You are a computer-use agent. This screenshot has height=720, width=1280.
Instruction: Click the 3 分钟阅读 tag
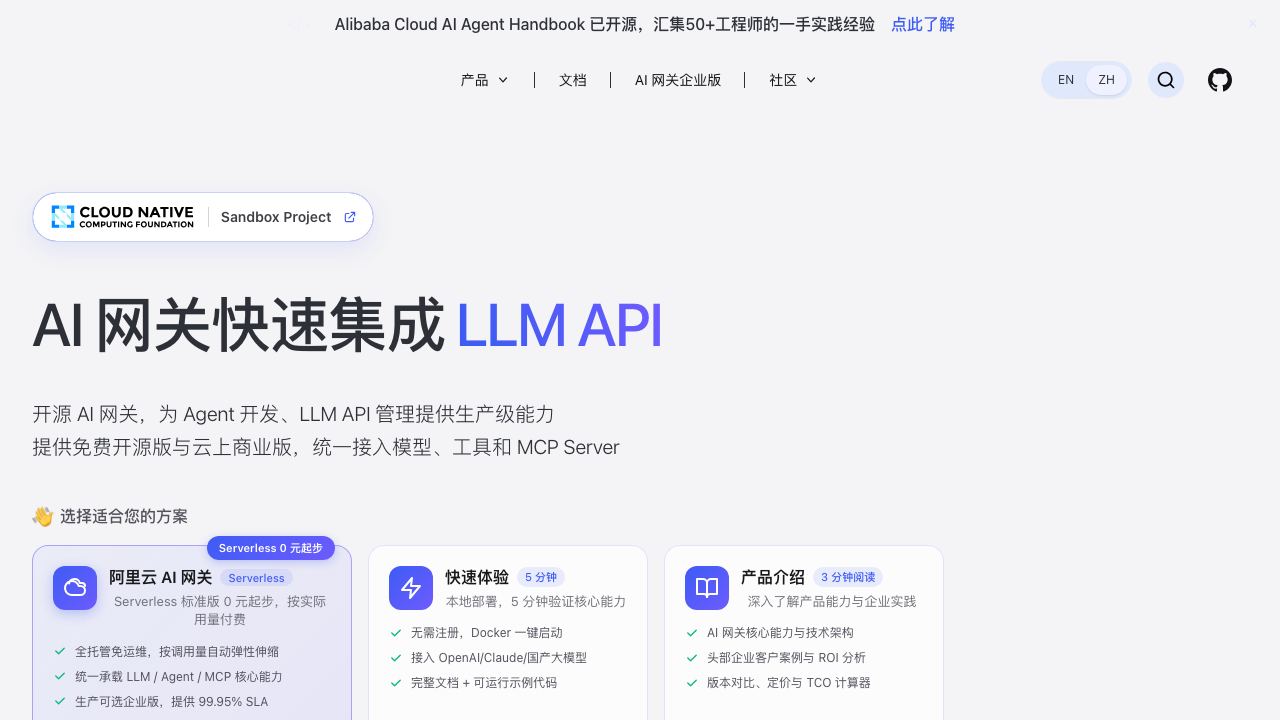click(848, 577)
